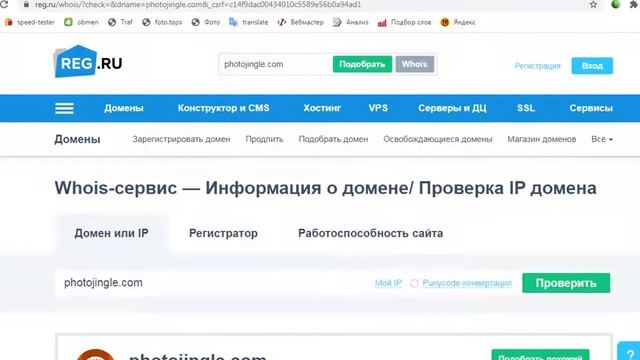Open the obmen bookmark
This screenshot has width=640, height=360.
(82, 22)
